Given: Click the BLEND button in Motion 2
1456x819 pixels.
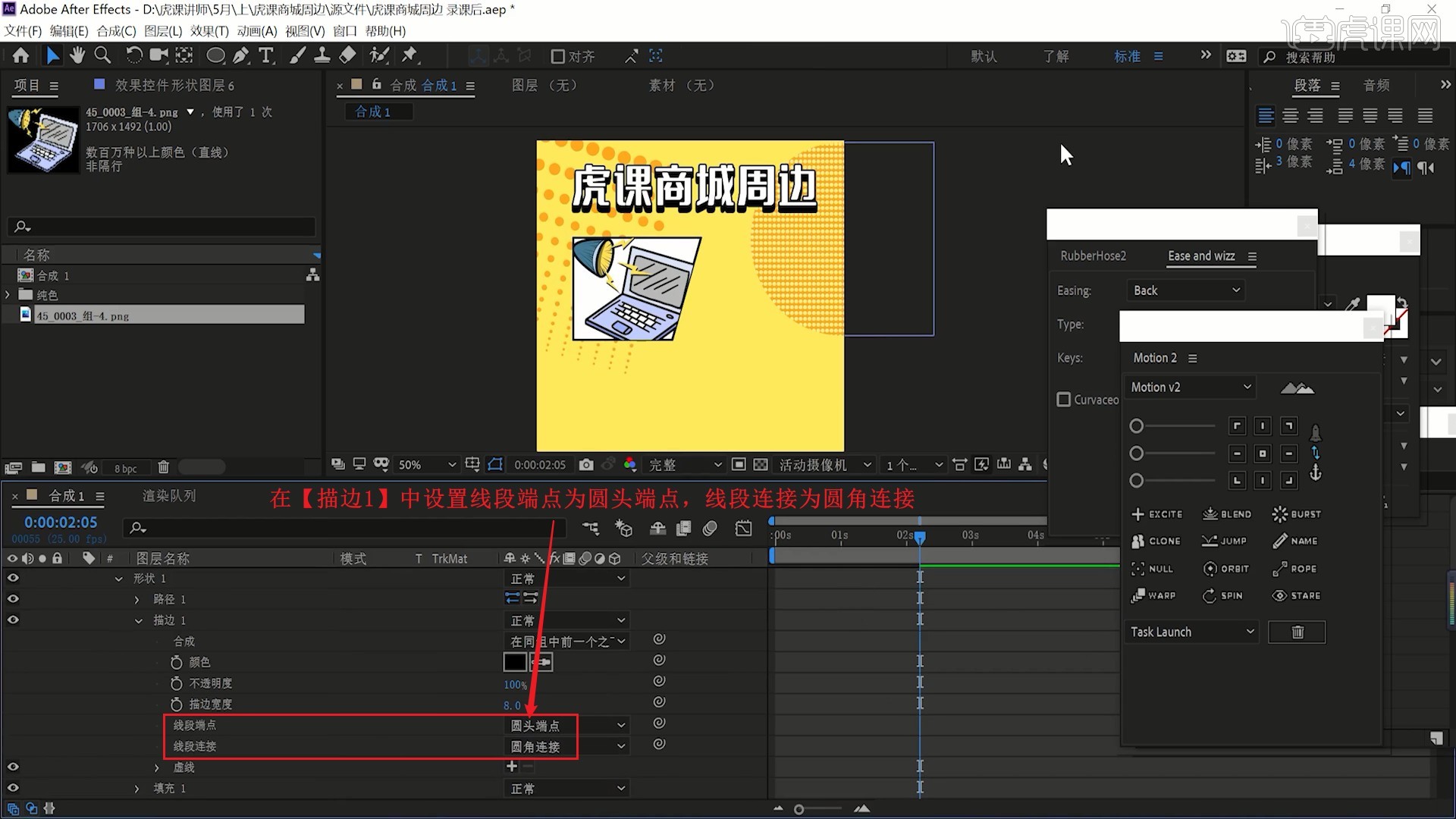Looking at the screenshot, I should pyautogui.click(x=1226, y=514).
